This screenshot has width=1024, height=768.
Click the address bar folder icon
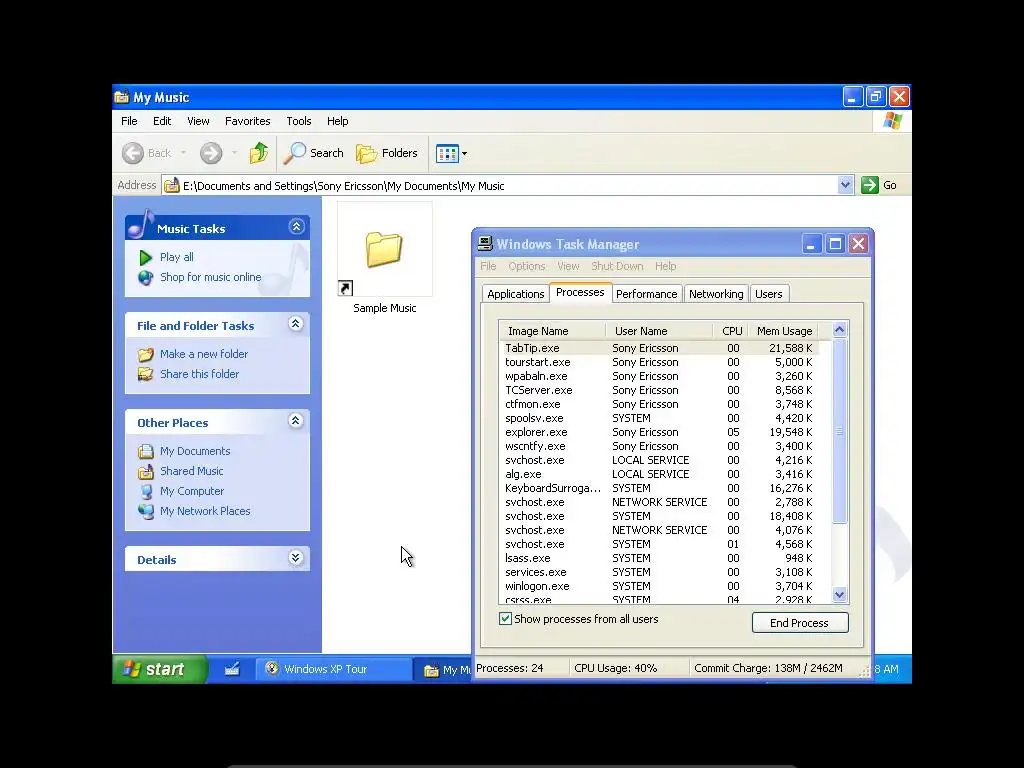tap(172, 185)
